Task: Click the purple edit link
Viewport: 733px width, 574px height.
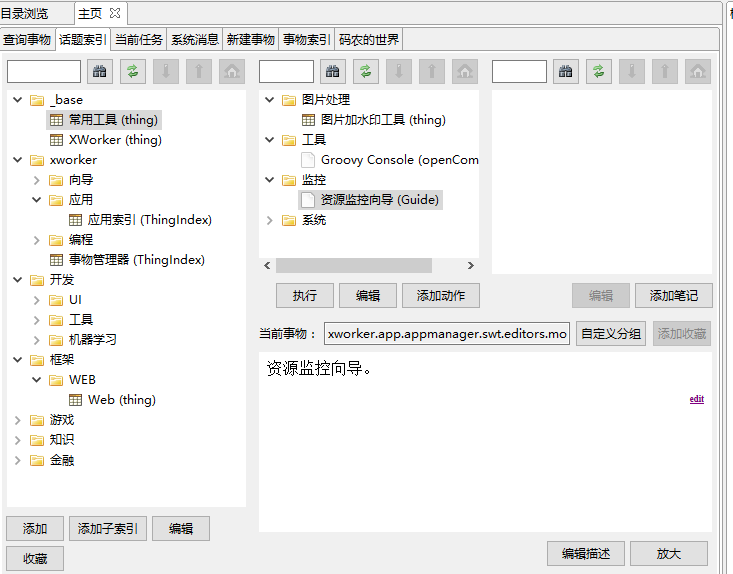Action: [697, 399]
